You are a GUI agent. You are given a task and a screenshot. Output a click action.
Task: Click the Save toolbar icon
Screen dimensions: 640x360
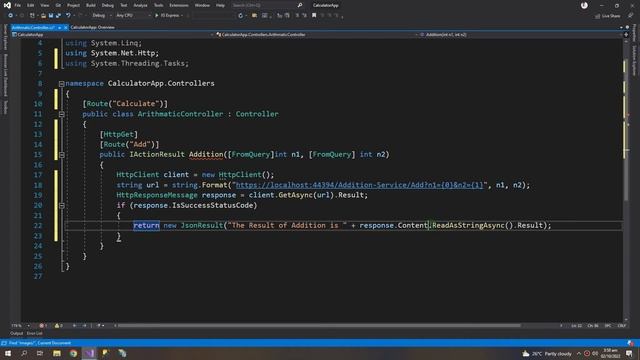(51, 16)
